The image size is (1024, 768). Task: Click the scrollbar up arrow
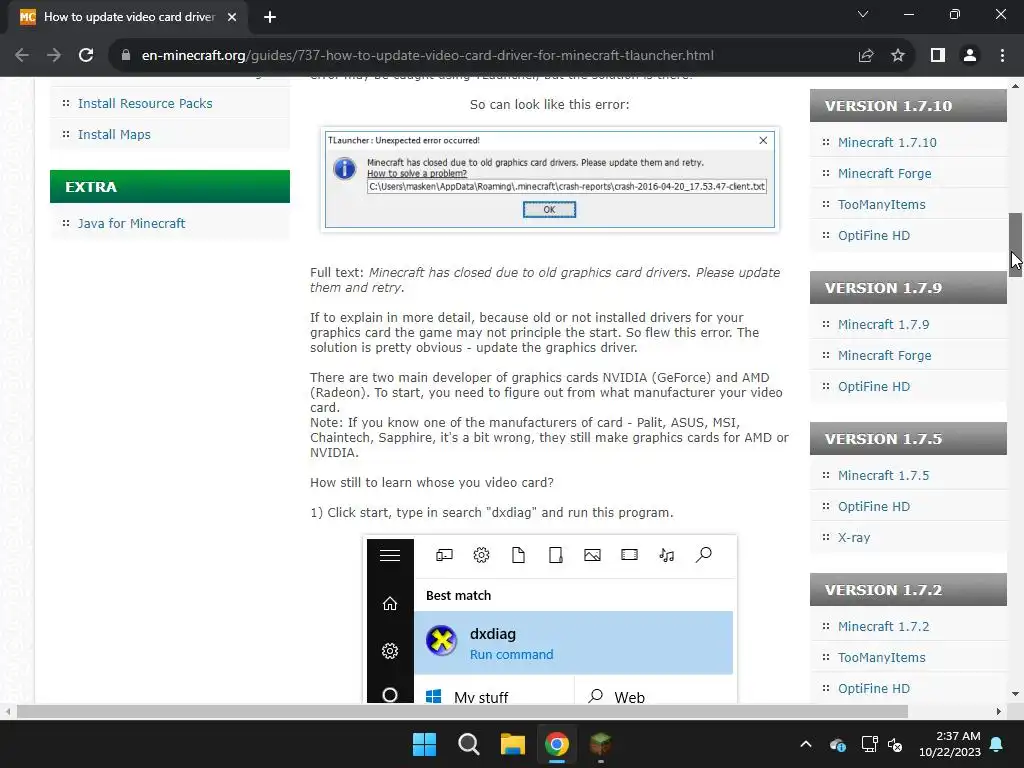pyautogui.click(x=1016, y=86)
